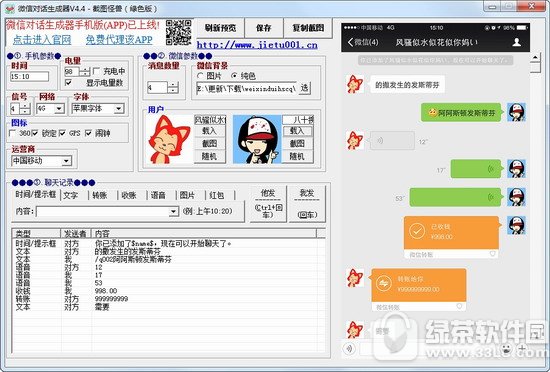
Task: Click the 保存 button
Action: pos(264,28)
